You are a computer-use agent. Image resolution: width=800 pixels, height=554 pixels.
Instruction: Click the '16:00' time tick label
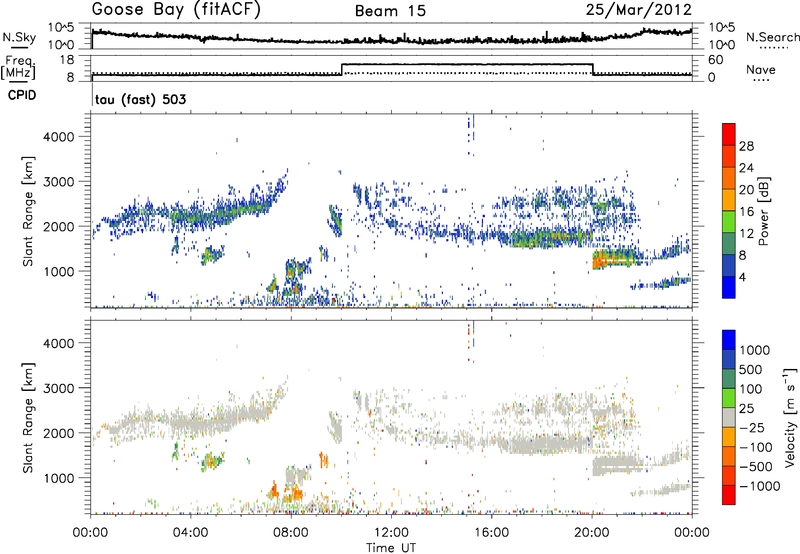tap(491, 533)
